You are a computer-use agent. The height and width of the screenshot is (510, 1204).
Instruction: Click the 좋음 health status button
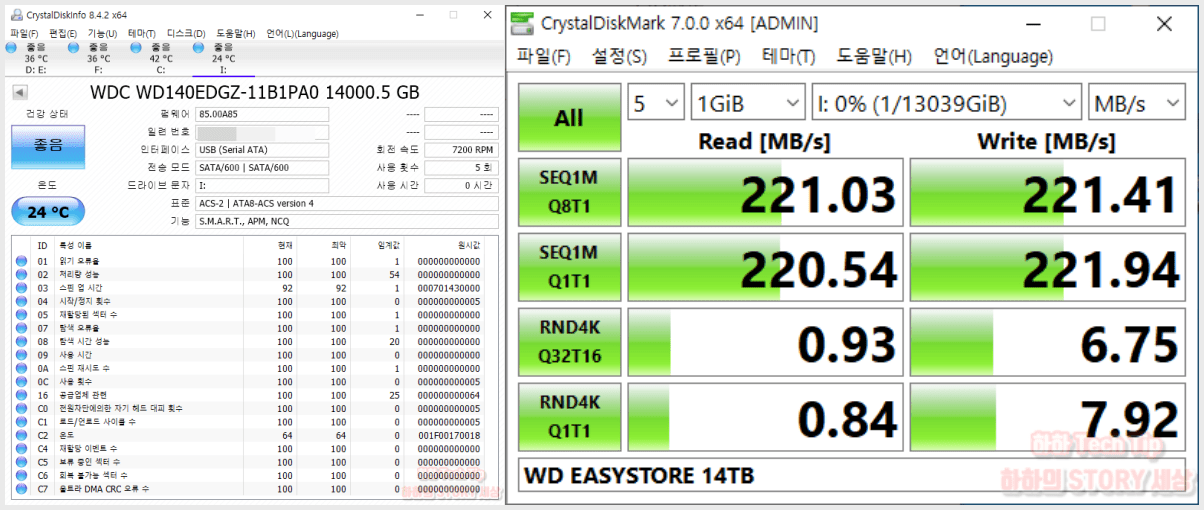48,146
